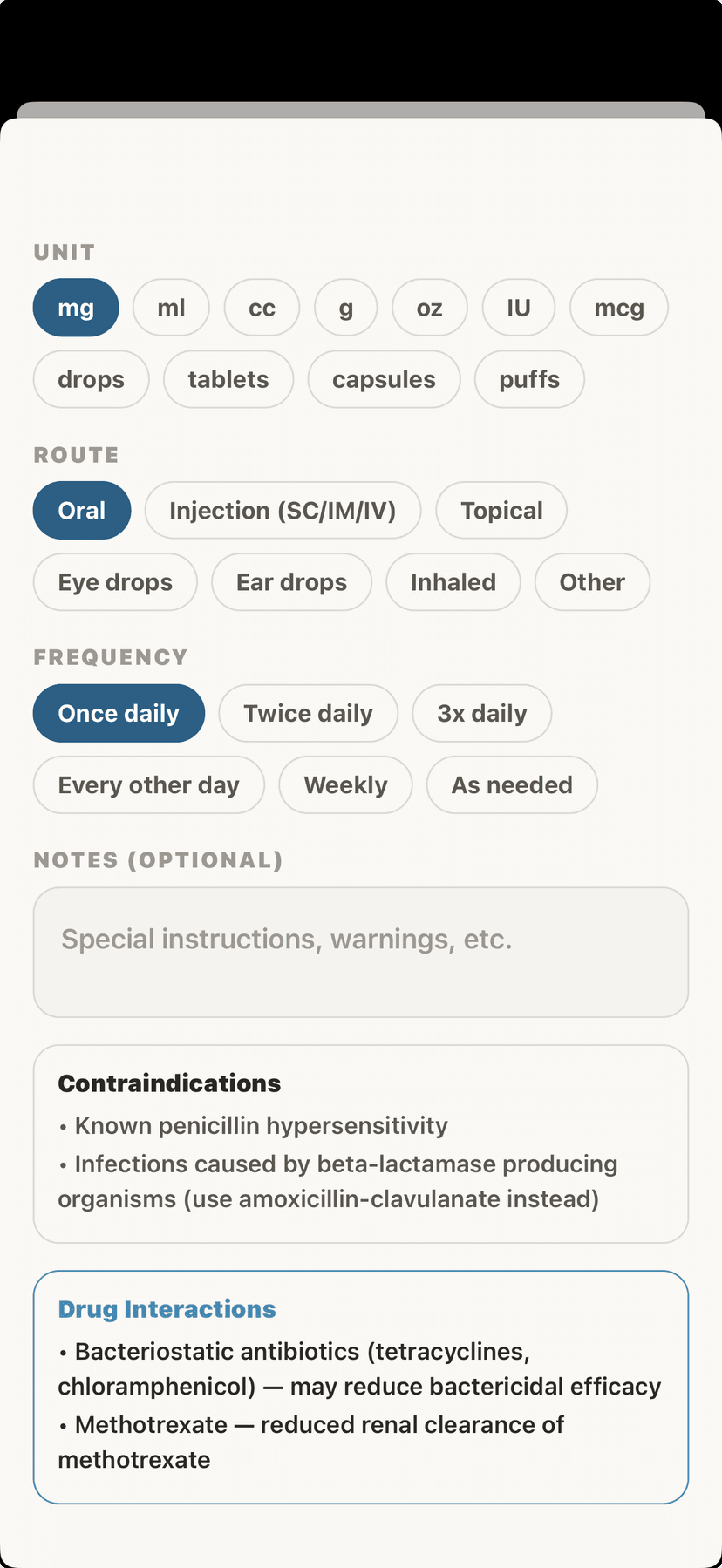Choose "Injection (SC/IM/IV)" route

[x=283, y=510]
